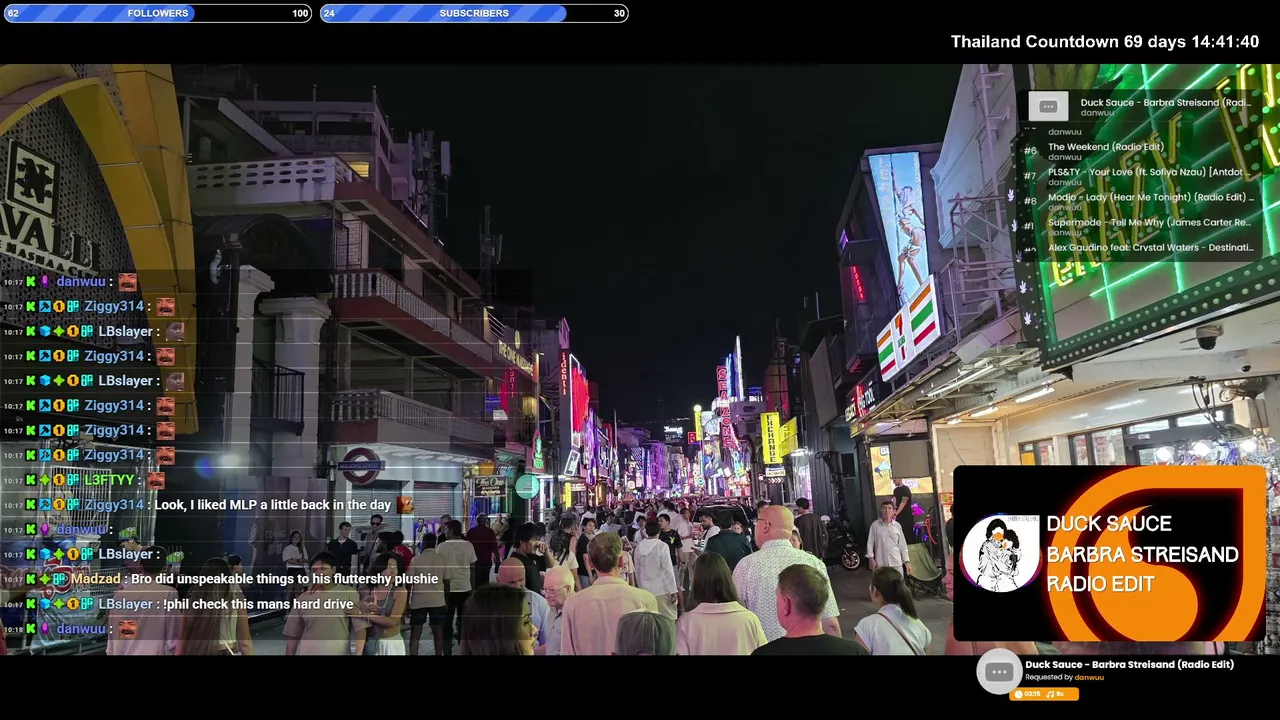Viewport: 1280px width, 720px height.
Task: Click the clock duration badge 03:15
Action: pos(1027,694)
